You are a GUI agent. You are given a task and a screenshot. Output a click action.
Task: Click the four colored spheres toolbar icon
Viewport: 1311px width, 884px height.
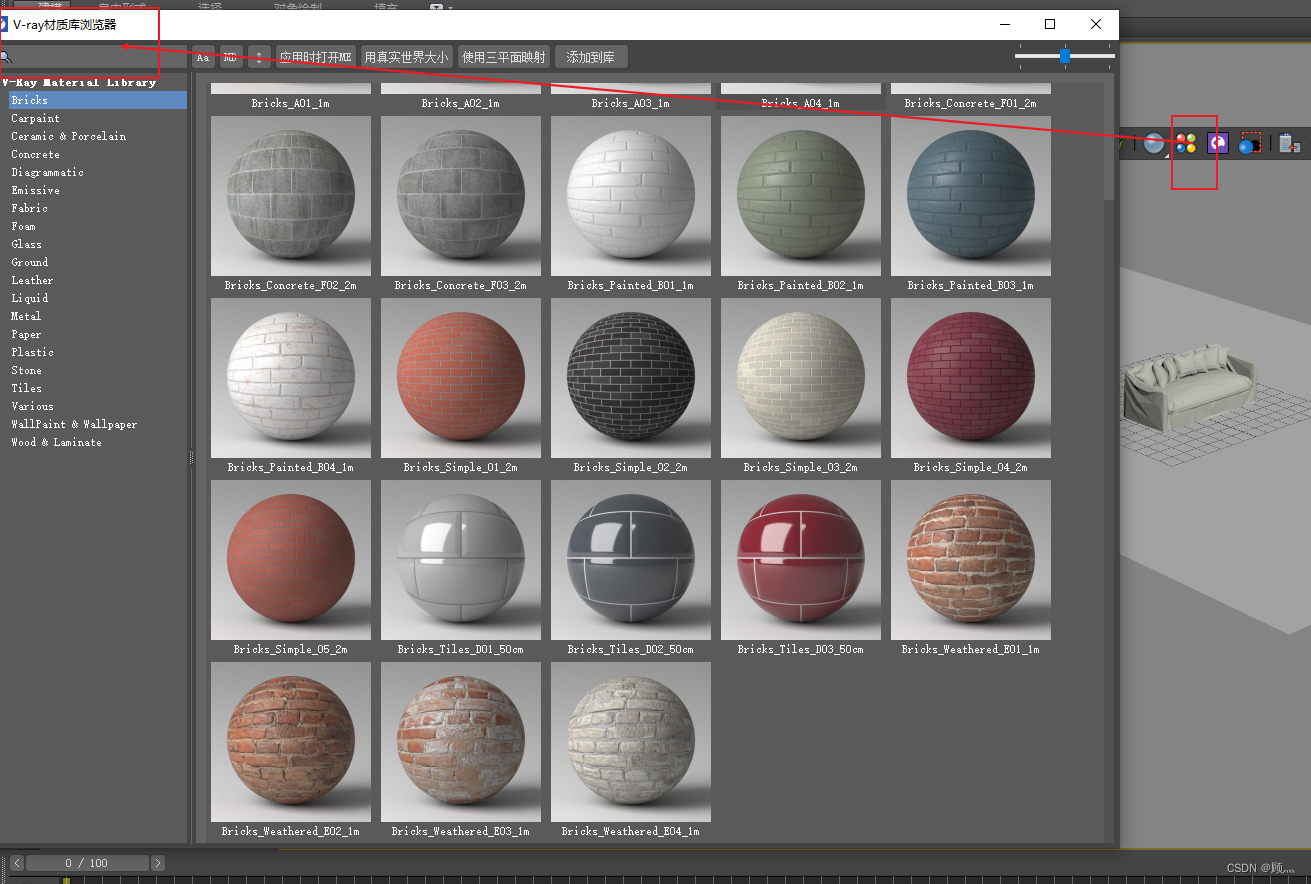1186,143
